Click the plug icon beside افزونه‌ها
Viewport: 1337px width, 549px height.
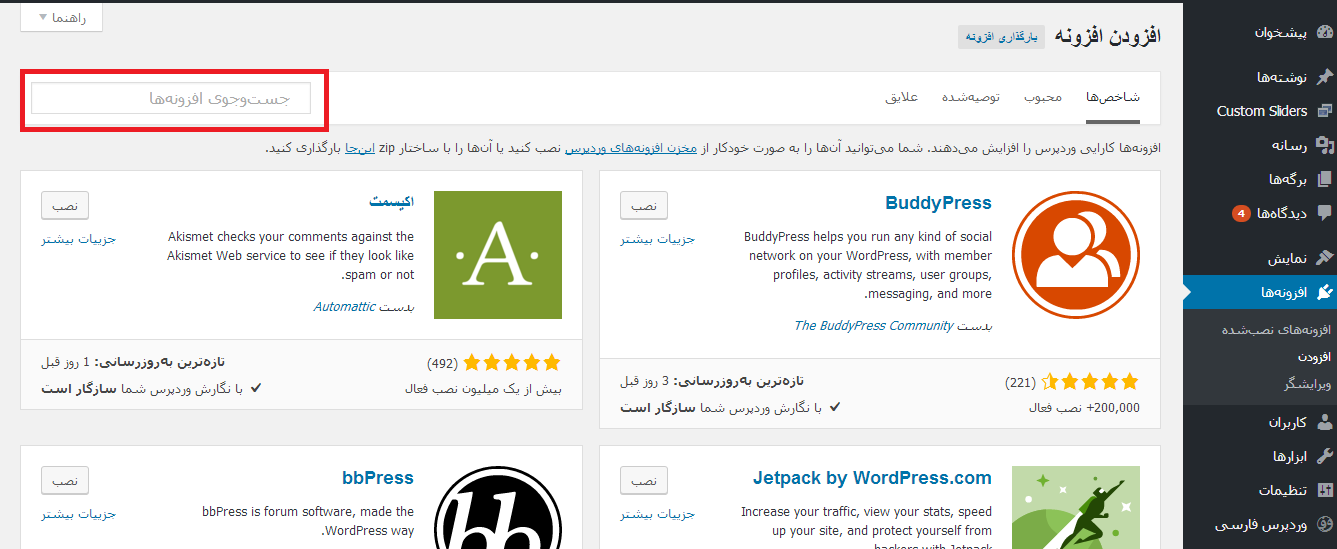pos(1324,292)
